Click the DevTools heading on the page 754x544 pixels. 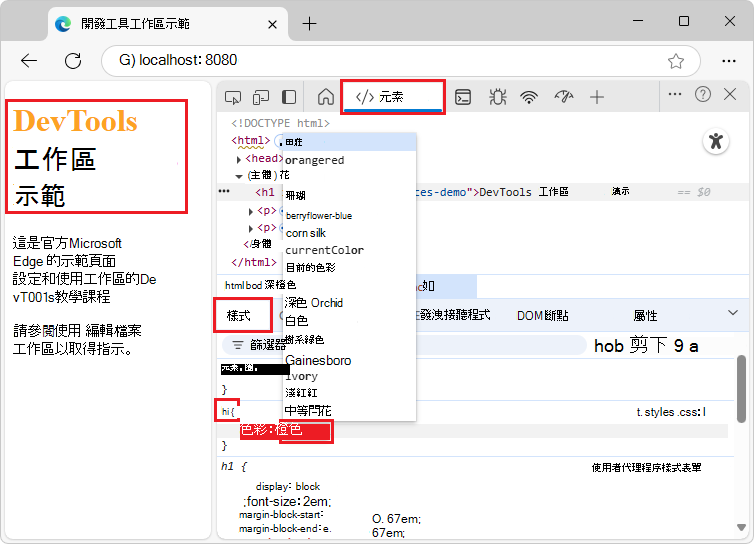(x=75, y=121)
